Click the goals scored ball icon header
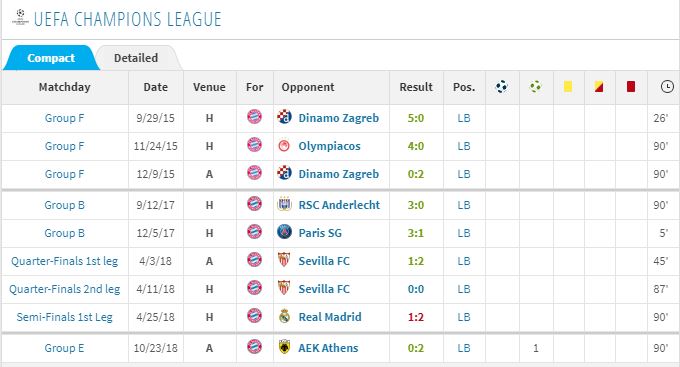The width and height of the screenshot is (680, 367). [501, 87]
